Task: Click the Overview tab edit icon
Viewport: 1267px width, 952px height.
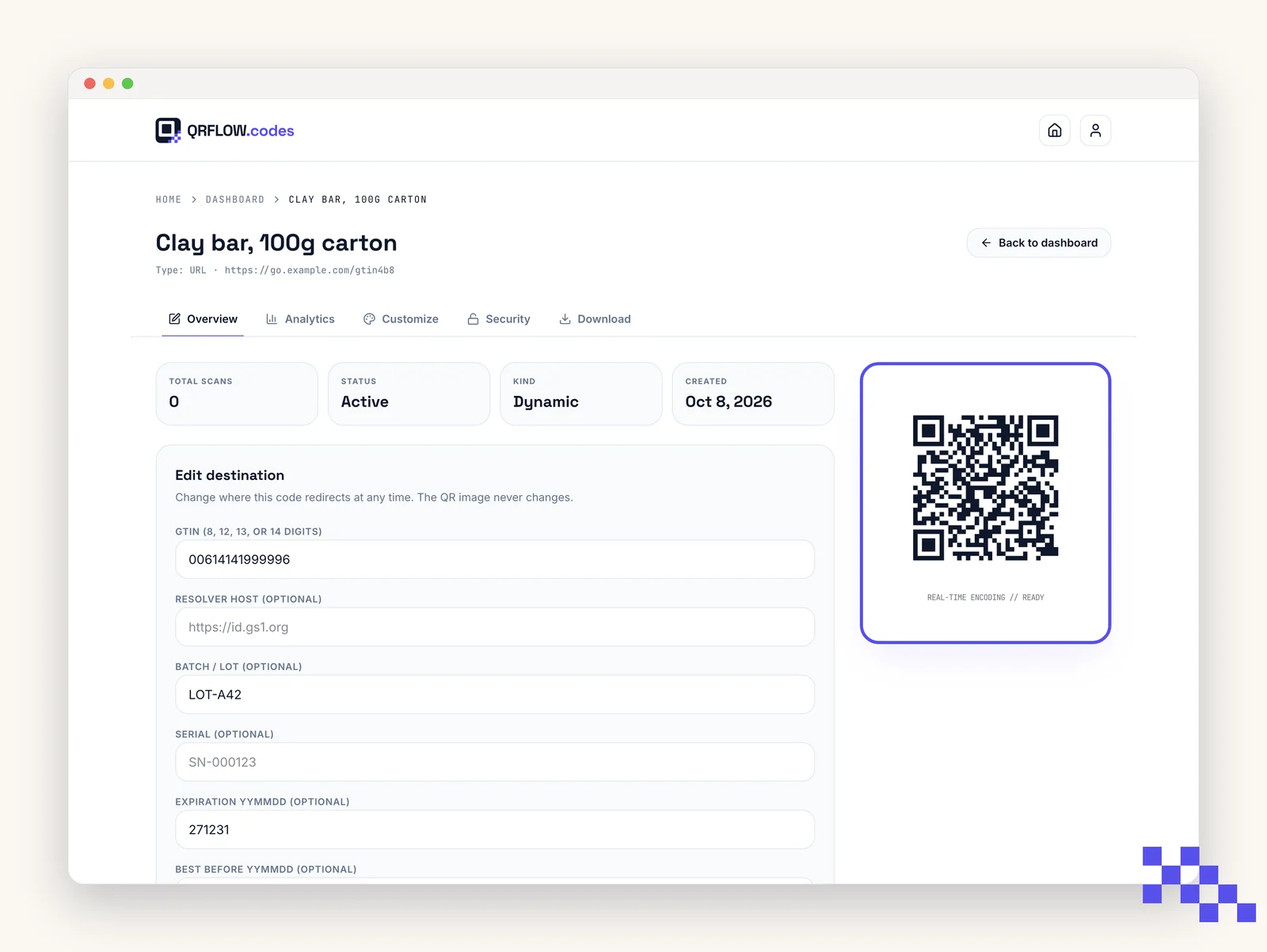Action: [x=174, y=319]
